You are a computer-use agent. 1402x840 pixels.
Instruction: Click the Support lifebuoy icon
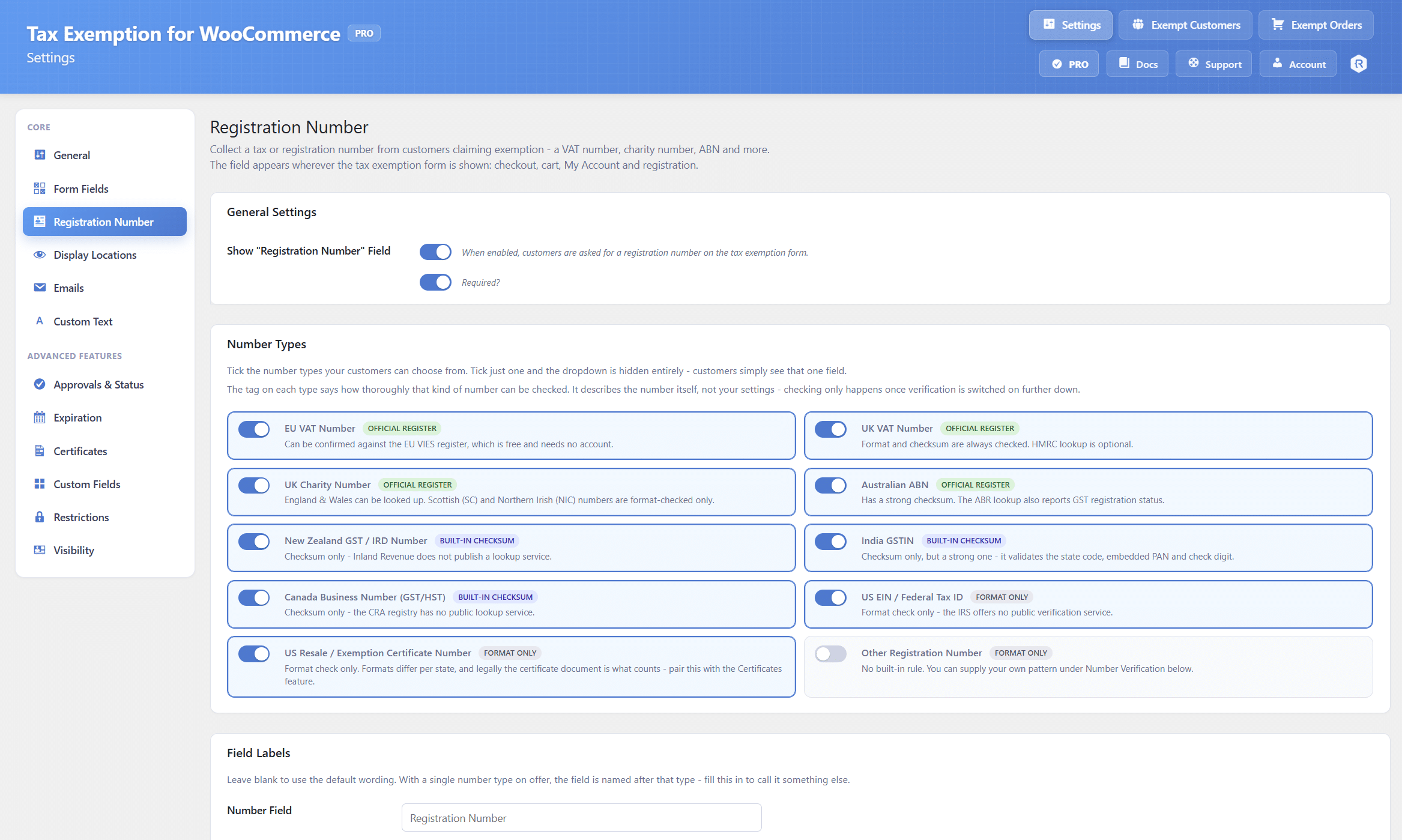coord(1194,63)
